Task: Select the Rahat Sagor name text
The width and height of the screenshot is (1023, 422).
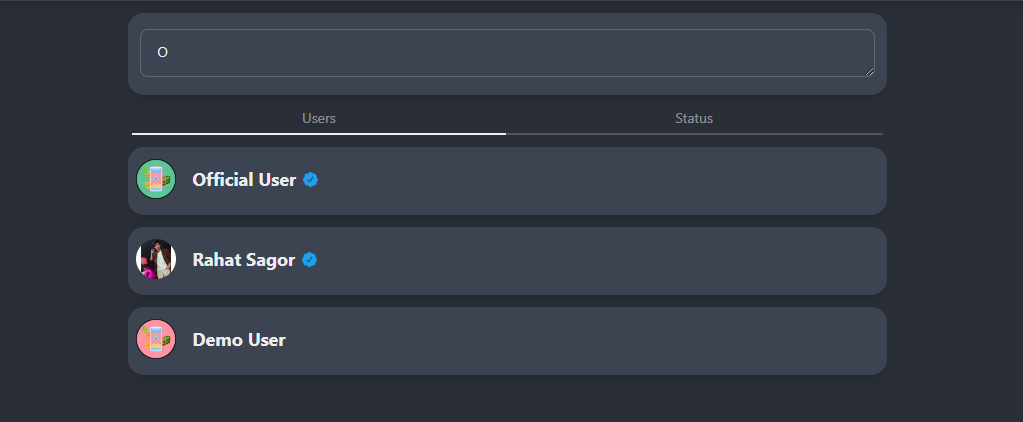Action: [243, 260]
